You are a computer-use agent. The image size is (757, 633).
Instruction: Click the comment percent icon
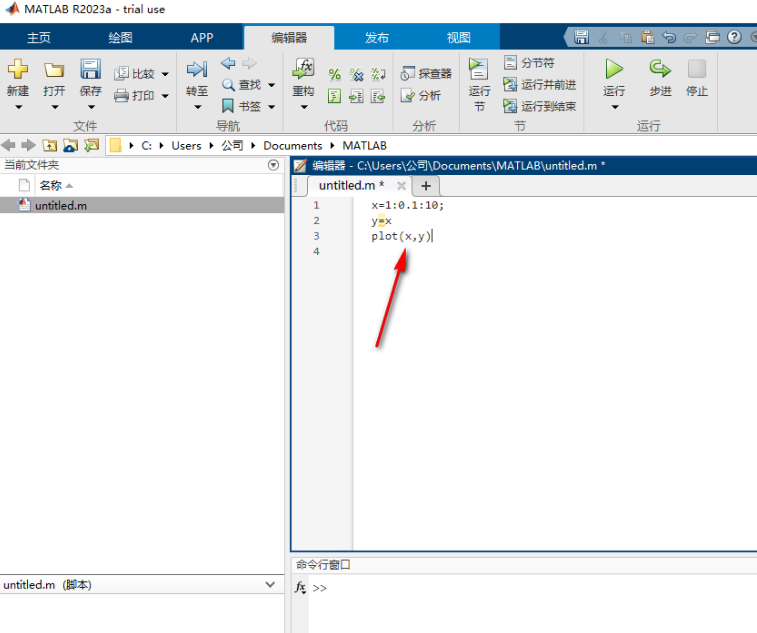tap(335, 74)
